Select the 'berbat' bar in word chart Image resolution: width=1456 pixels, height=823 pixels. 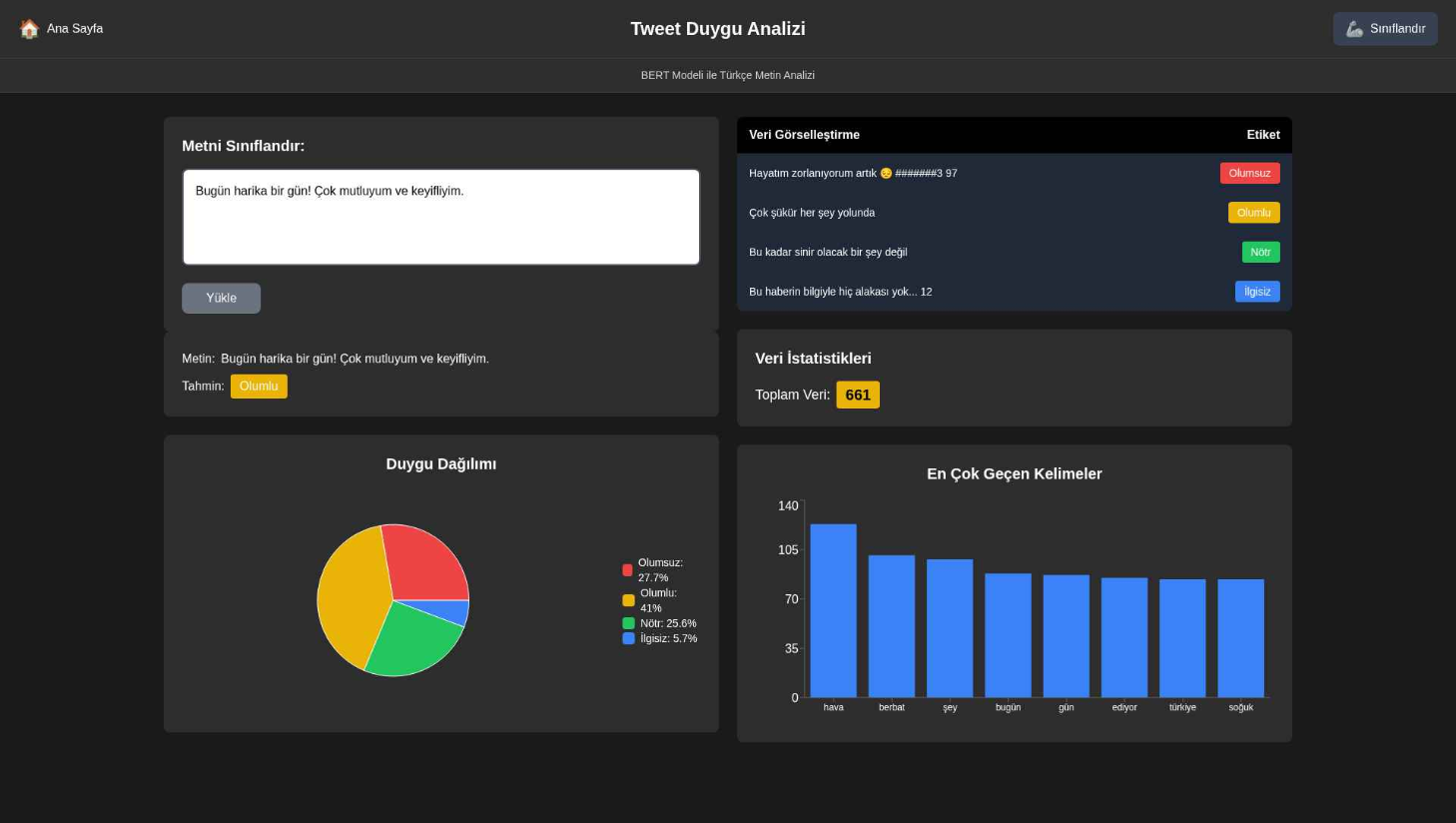coord(891,626)
